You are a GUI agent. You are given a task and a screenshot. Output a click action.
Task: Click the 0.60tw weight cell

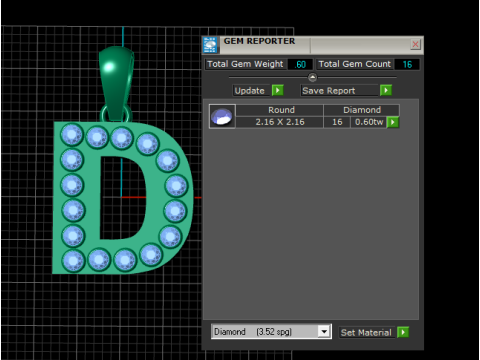(x=369, y=122)
